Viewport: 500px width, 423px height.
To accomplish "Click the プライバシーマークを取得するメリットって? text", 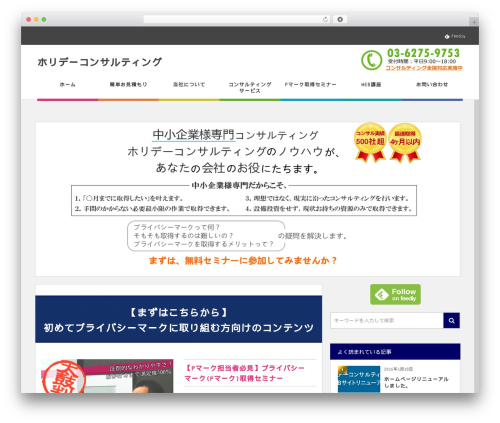I will [204, 244].
